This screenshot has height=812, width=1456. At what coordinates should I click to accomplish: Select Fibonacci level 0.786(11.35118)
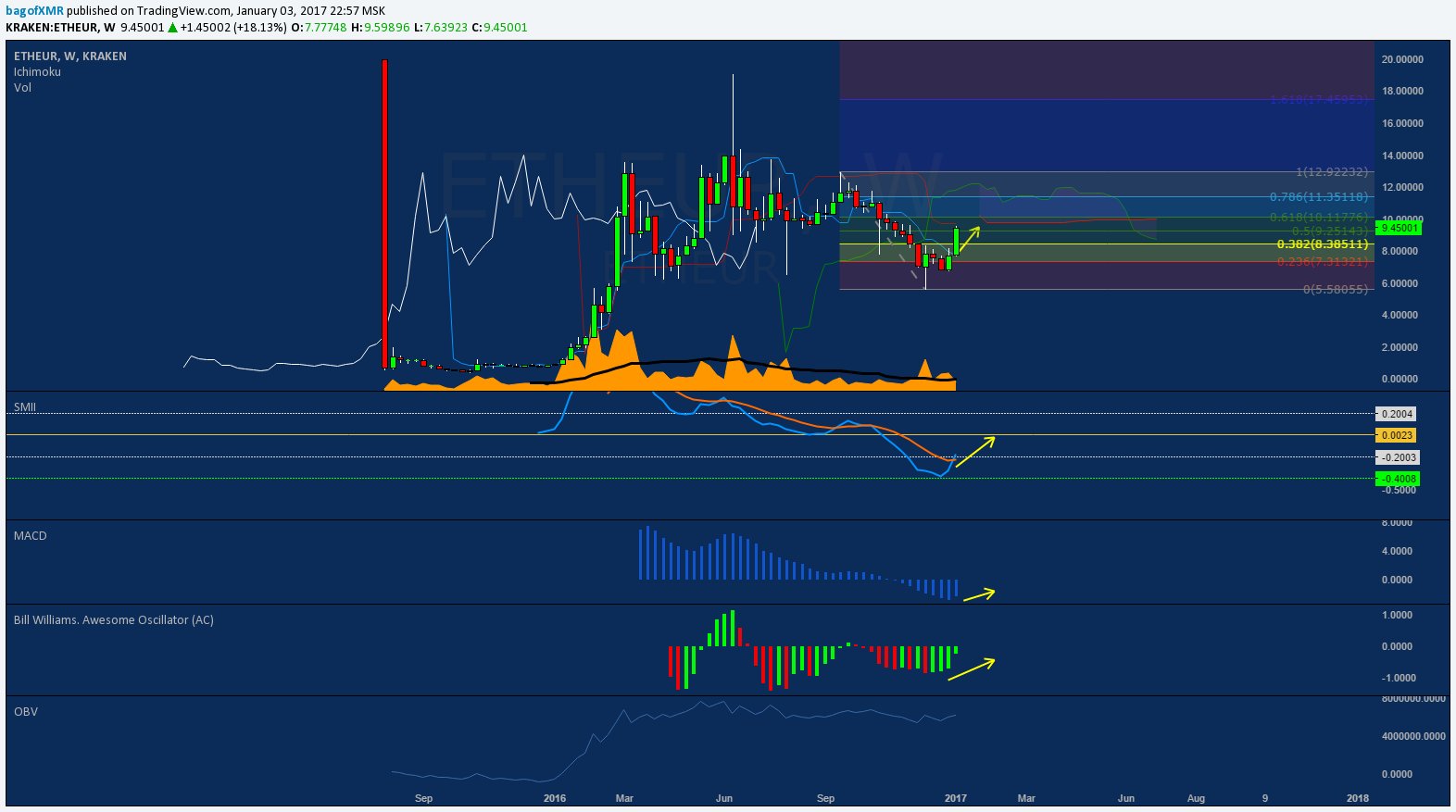[1319, 197]
